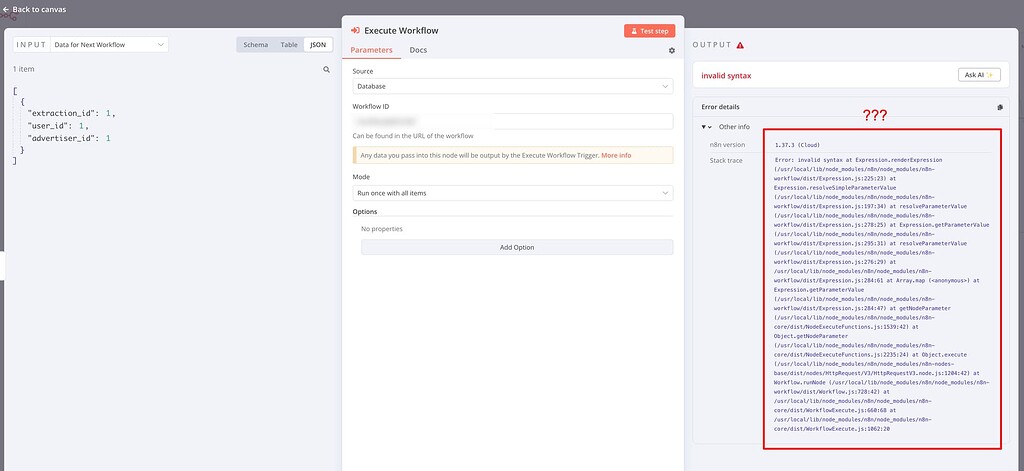Image resolution: width=1024 pixels, height=471 pixels.
Task: Open the More info link
Action: [616, 155]
